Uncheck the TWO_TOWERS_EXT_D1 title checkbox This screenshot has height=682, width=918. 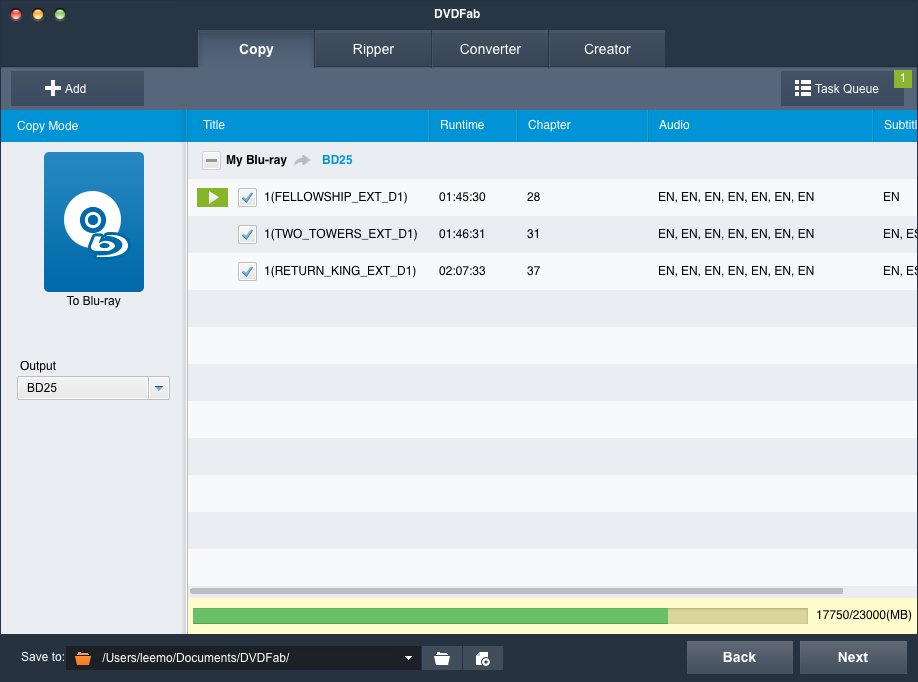(247, 234)
